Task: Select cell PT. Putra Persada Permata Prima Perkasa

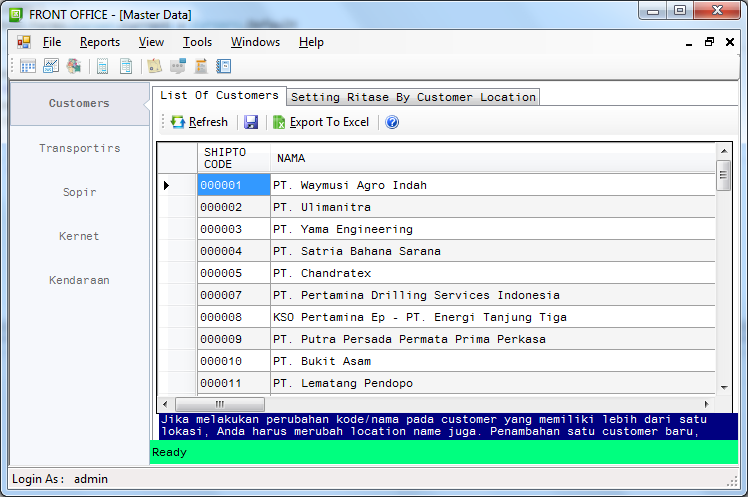Action: coord(493,339)
